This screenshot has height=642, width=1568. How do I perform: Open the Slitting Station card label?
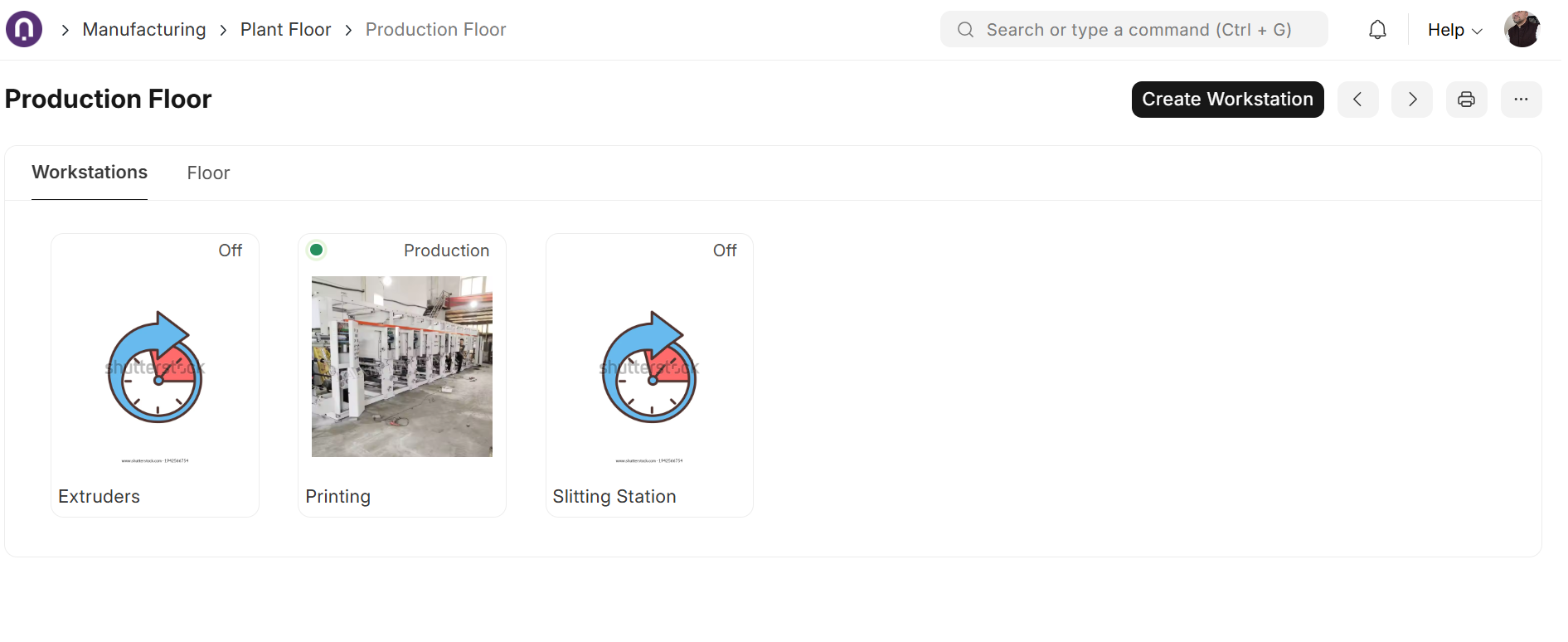point(614,496)
